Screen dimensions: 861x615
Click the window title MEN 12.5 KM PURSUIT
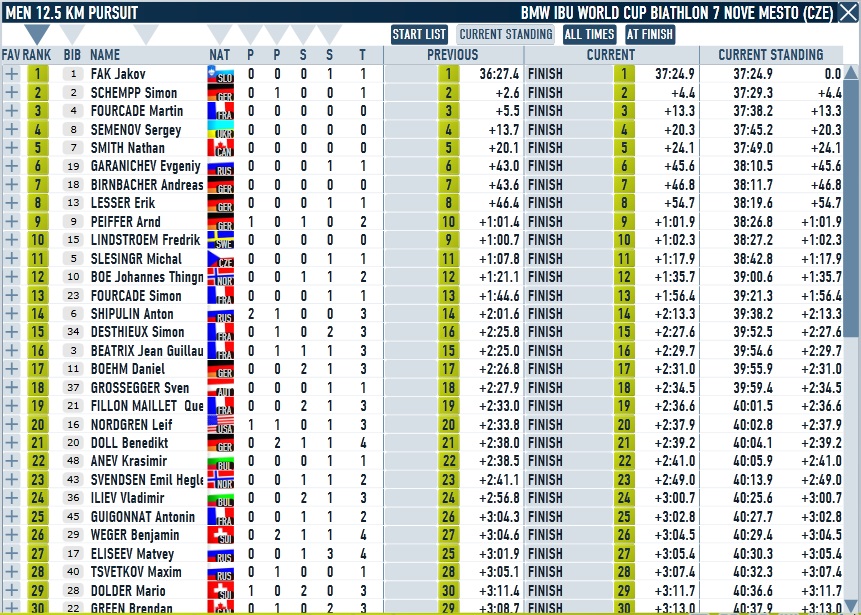pyautogui.click(x=71, y=13)
